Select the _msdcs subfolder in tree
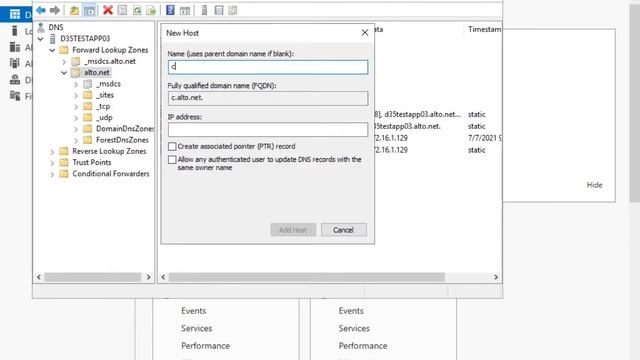Image resolution: width=640 pixels, height=360 pixels. coord(108,84)
